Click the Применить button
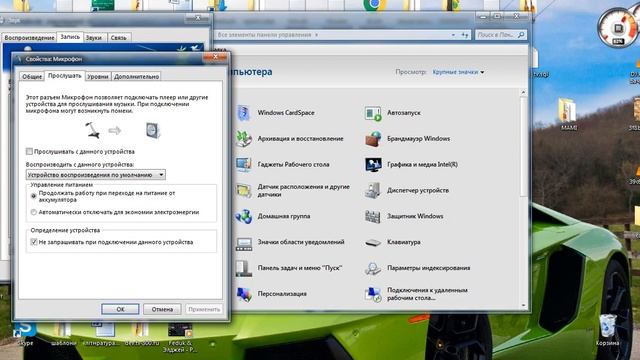Image resolution: width=640 pixels, height=360 pixels. 204,309
